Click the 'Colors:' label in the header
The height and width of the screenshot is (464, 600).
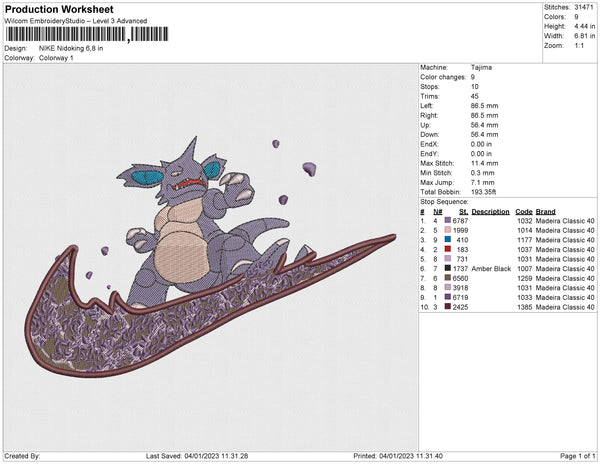pos(554,17)
